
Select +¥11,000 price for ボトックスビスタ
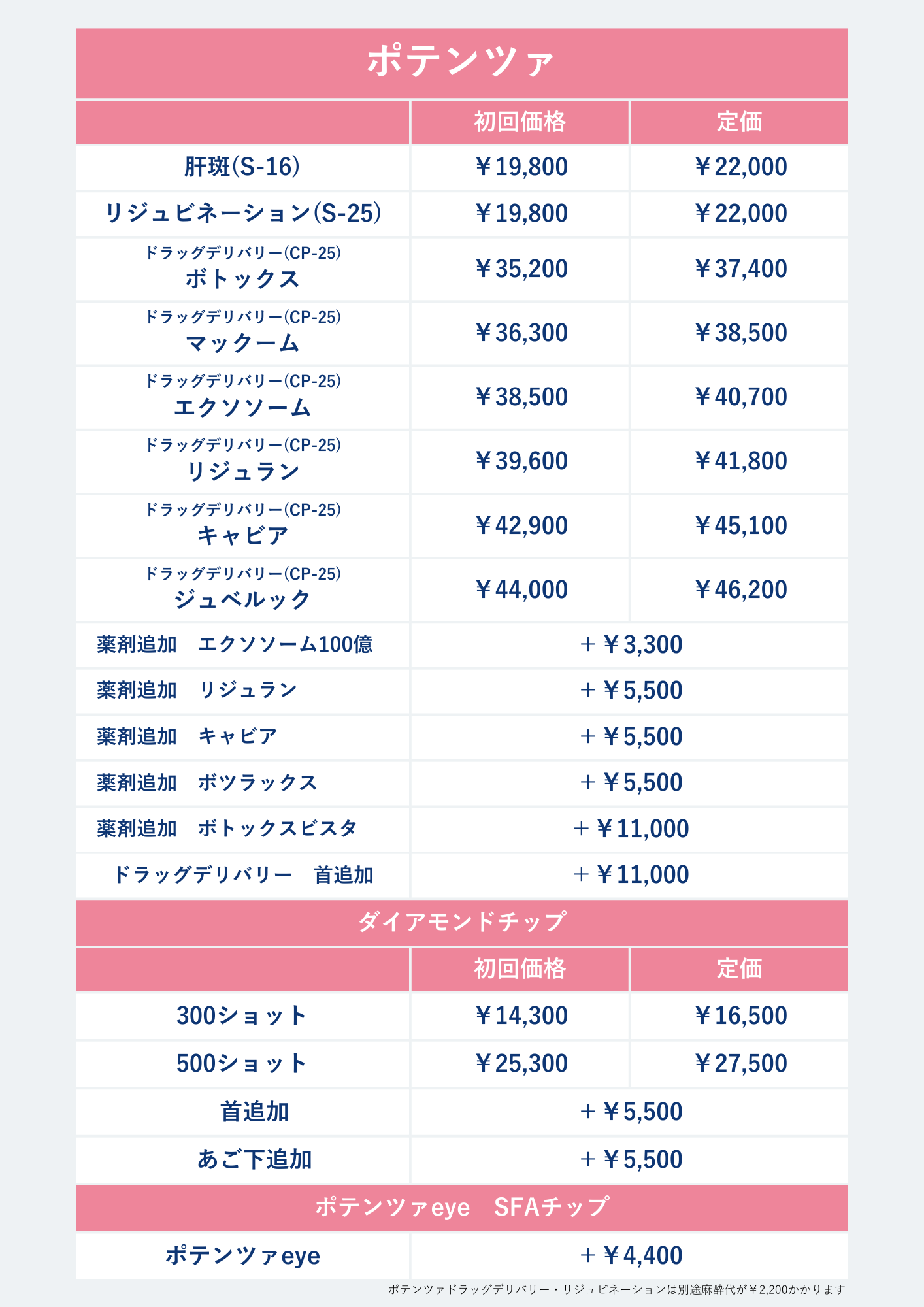pyautogui.click(x=631, y=829)
